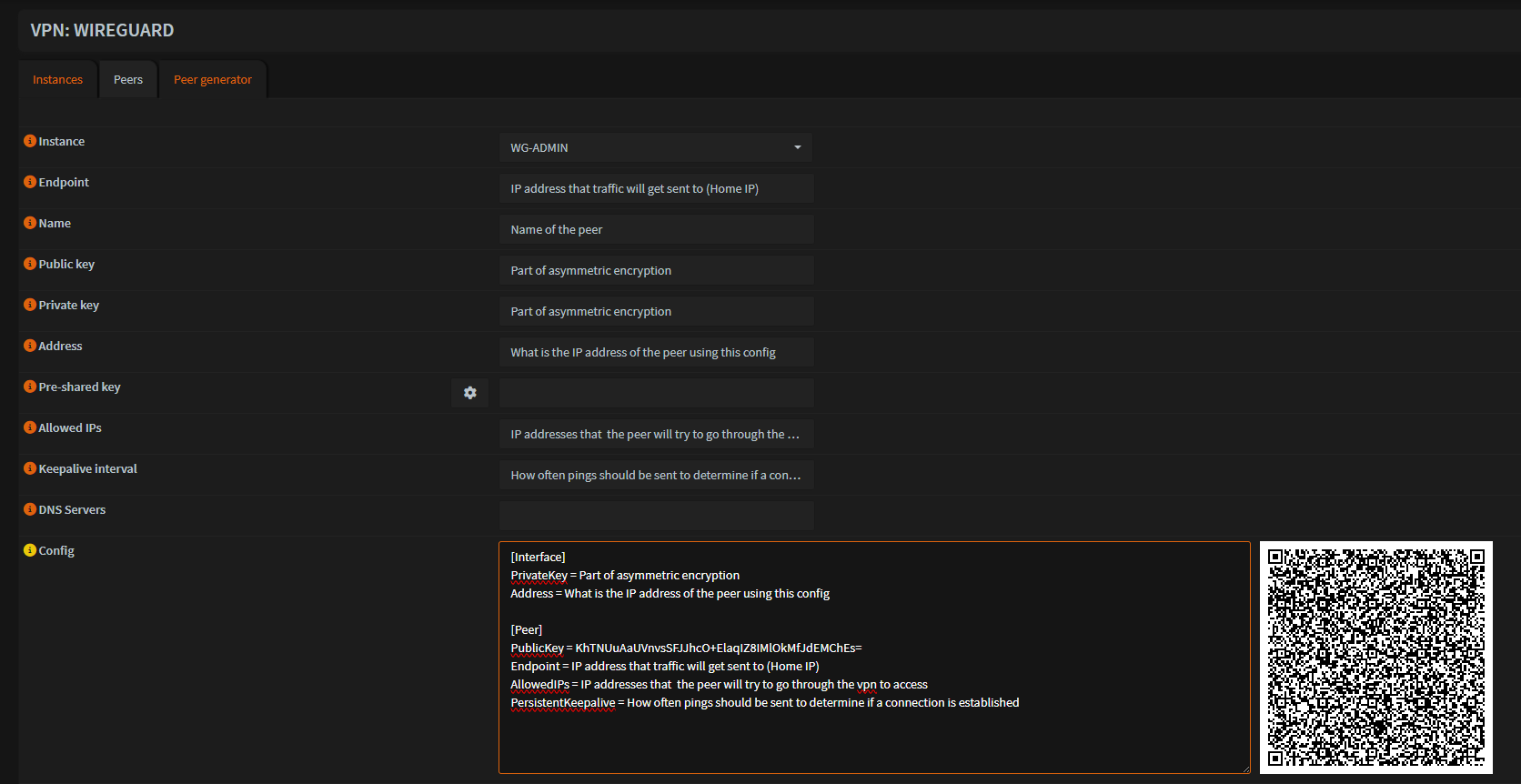
Task: Focus the Private key input field
Action: (x=657, y=311)
